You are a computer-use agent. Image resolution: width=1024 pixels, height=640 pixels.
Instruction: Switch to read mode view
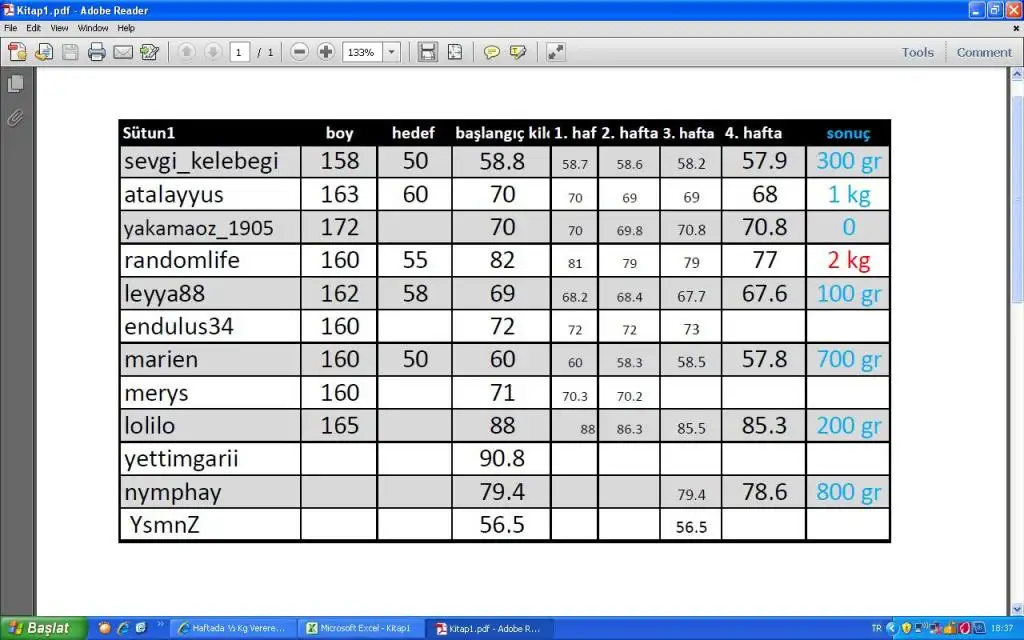[555, 52]
